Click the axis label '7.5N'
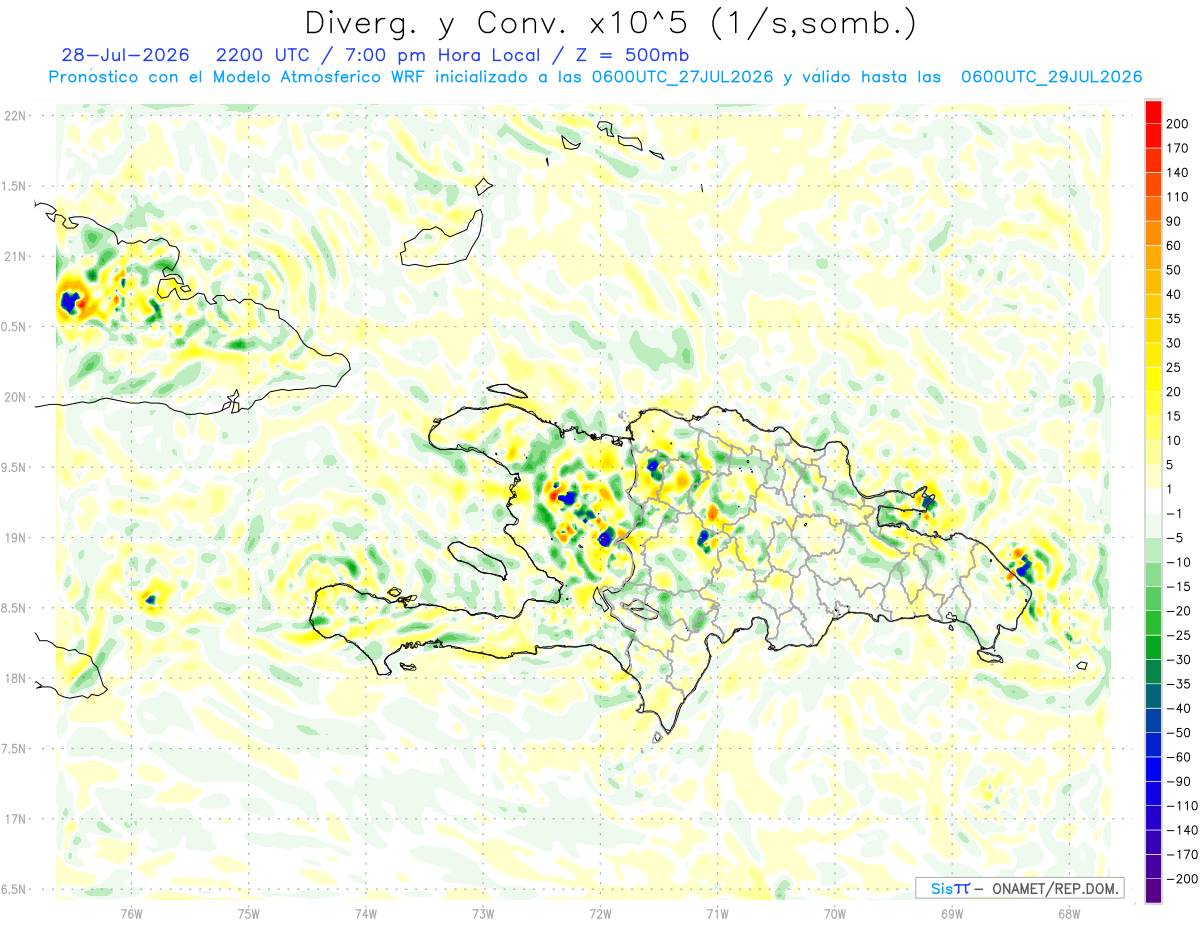Image resolution: width=1200 pixels, height=927 pixels. point(15,748)
